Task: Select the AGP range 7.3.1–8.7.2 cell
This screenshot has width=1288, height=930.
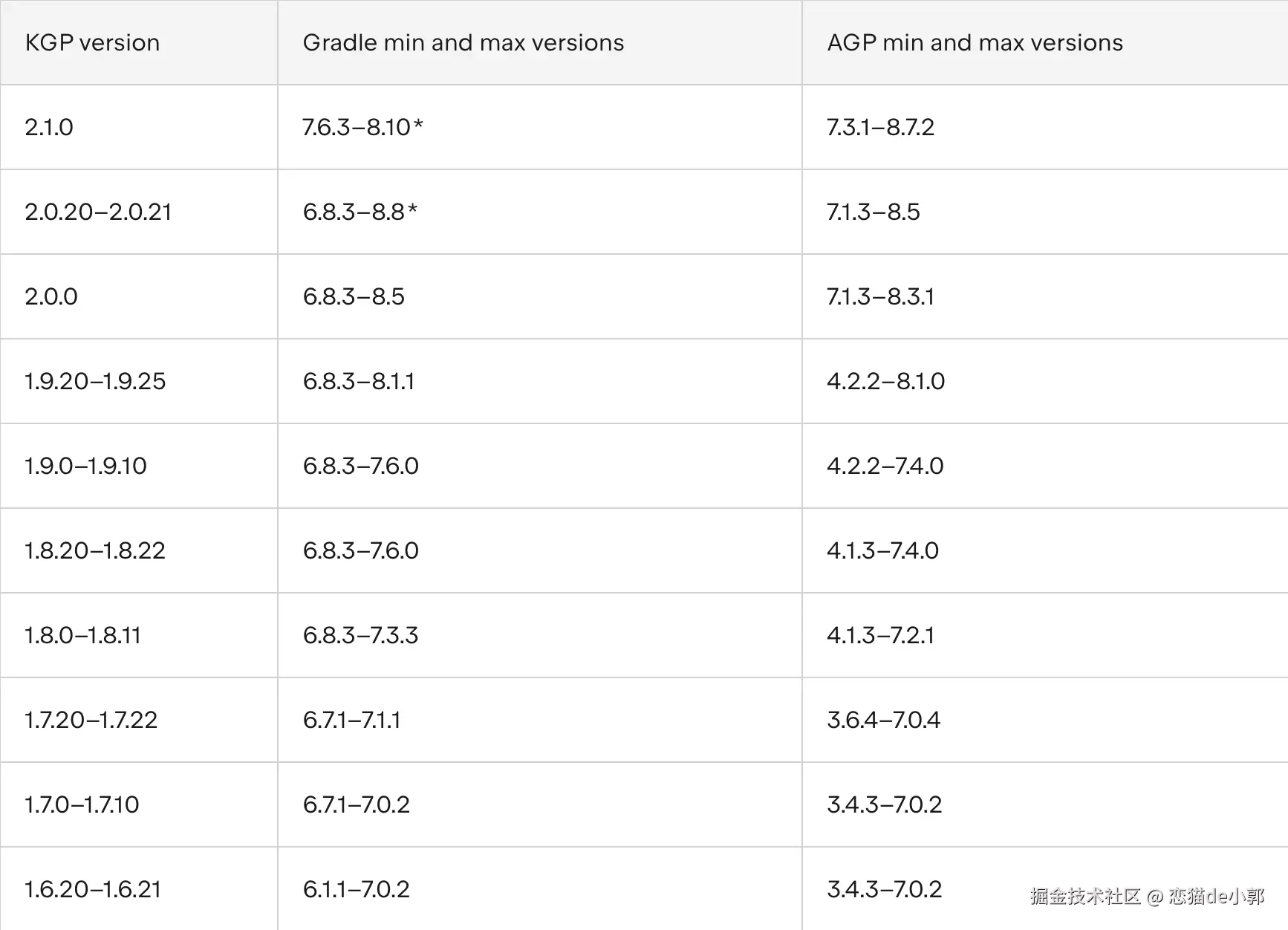Action: (880, 128)
